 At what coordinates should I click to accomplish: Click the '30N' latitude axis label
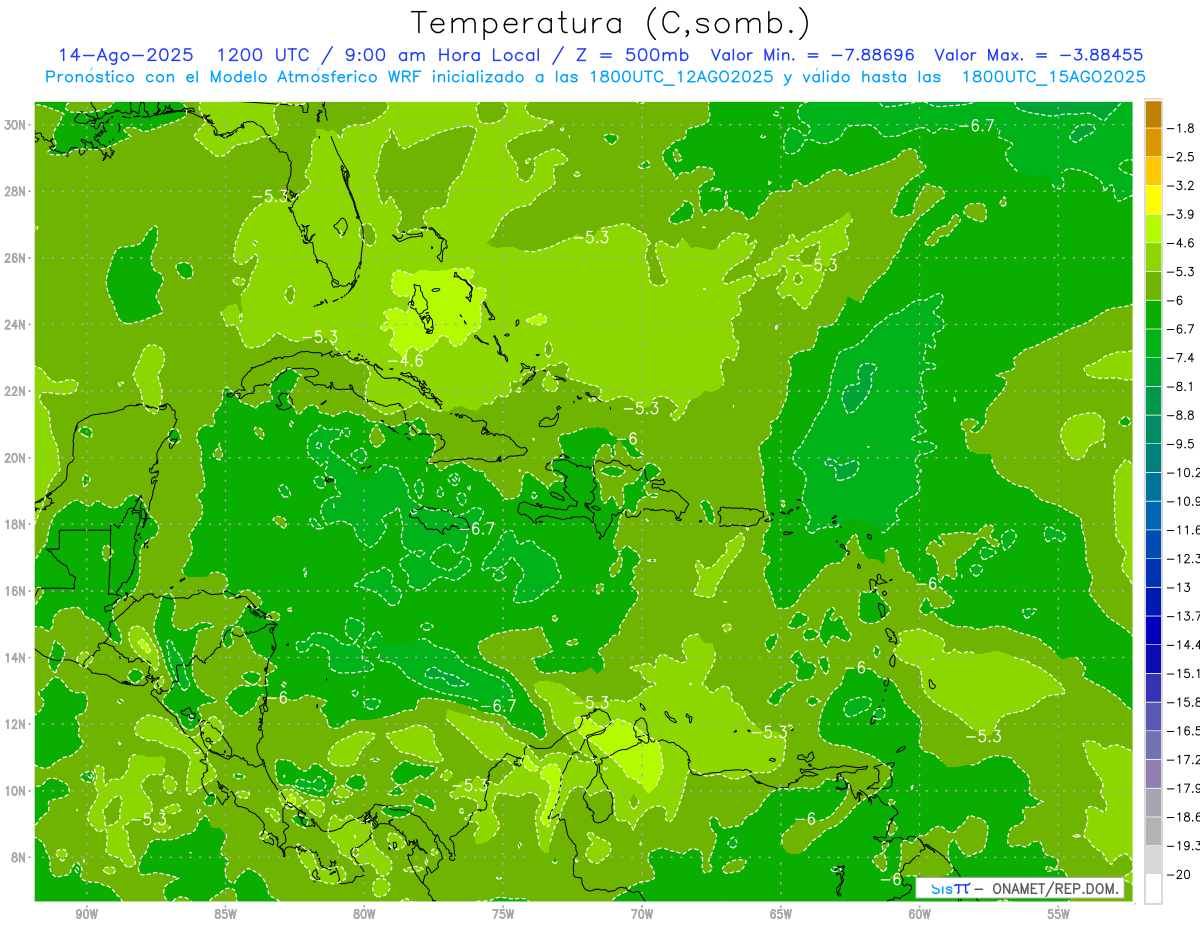pyautogui.click(x=17, y=125)
